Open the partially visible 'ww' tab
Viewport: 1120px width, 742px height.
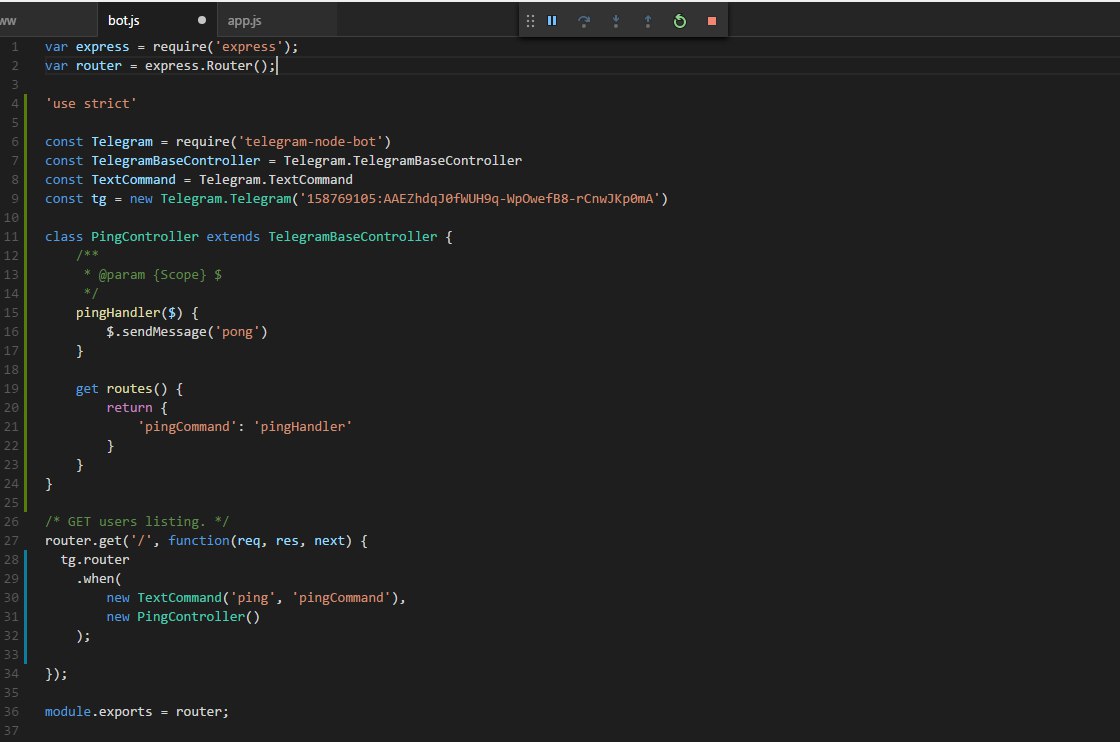click(8, 21)
